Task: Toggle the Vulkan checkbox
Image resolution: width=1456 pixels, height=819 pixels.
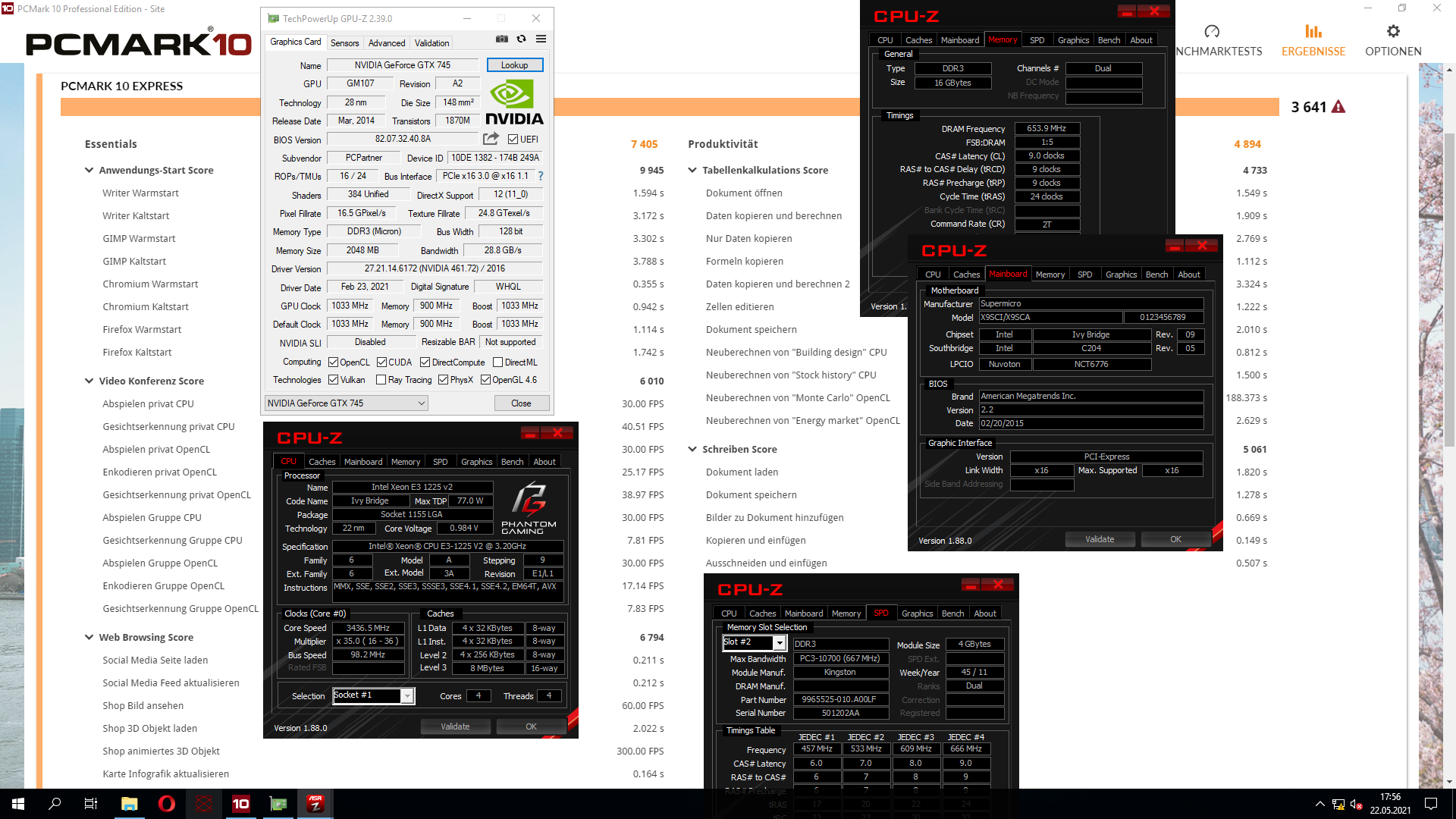Action: (x=334, y=380)
